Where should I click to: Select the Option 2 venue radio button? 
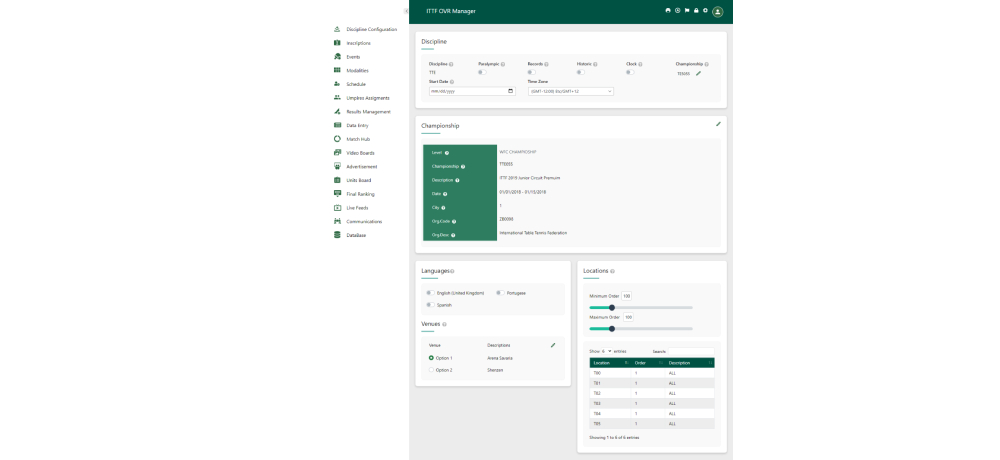(x=431, y=370)
